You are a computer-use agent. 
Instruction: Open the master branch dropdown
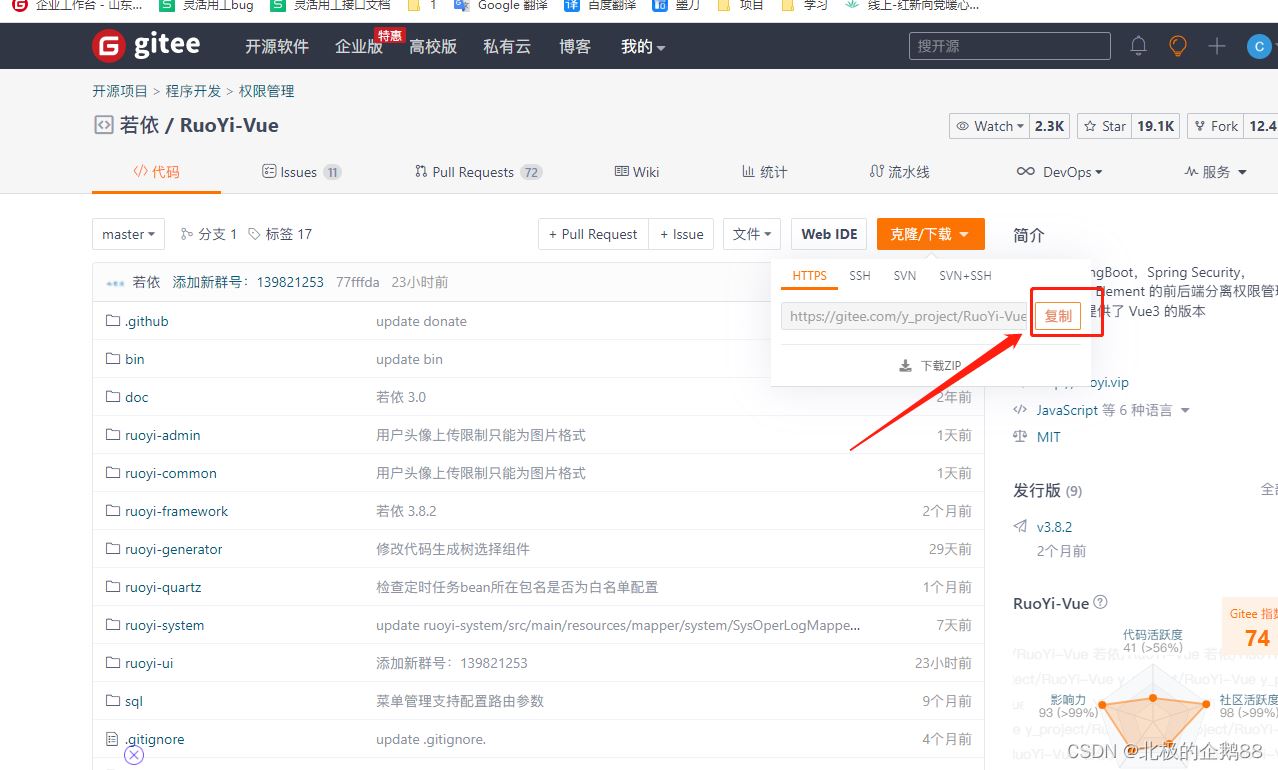(x=128, y=233)
